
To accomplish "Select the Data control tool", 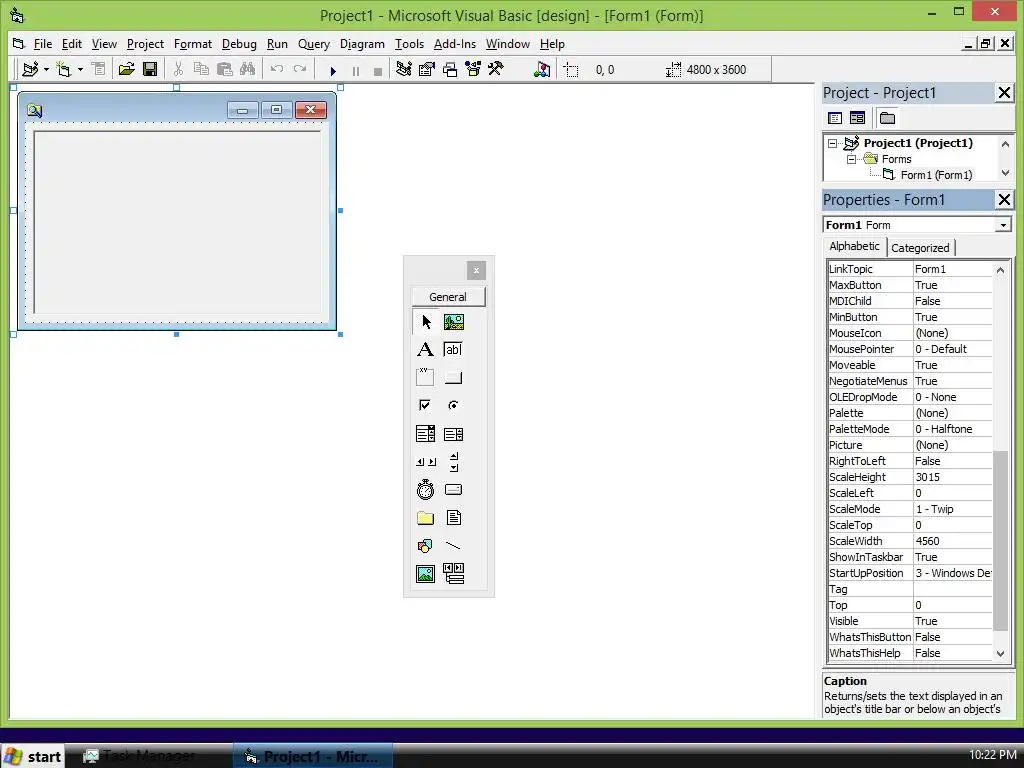I will pos(454,573).
